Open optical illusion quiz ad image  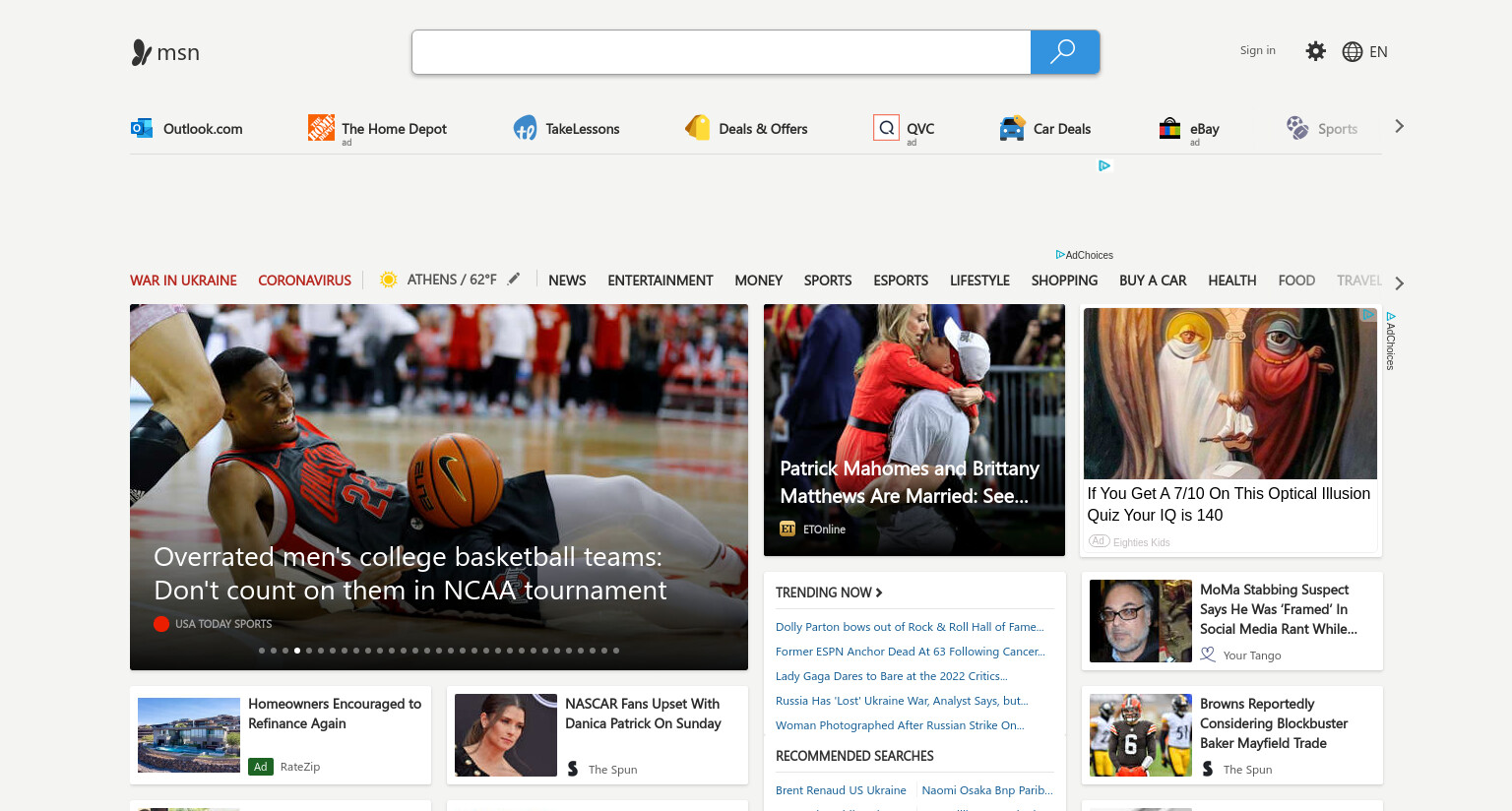(x=1230, y=394)
